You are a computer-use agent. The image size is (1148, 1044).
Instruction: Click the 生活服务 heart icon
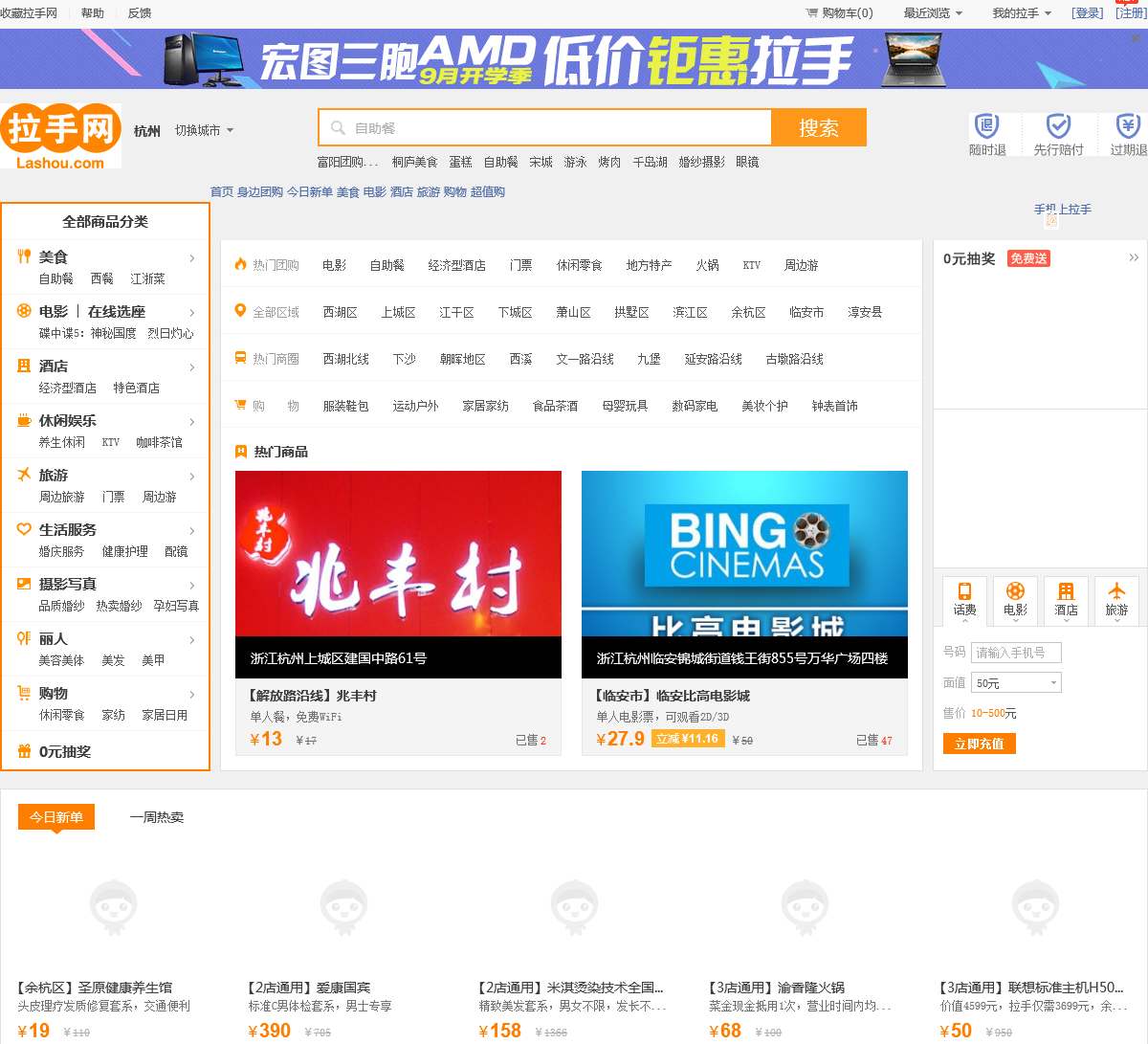coord(25,529)
